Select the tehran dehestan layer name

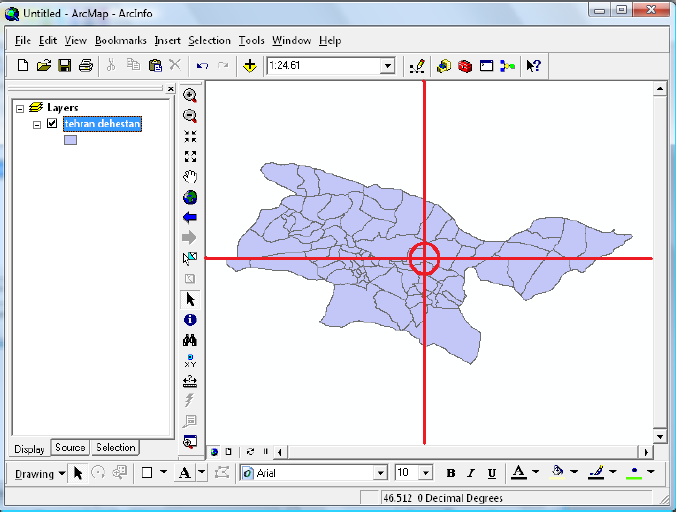[102, 124]
